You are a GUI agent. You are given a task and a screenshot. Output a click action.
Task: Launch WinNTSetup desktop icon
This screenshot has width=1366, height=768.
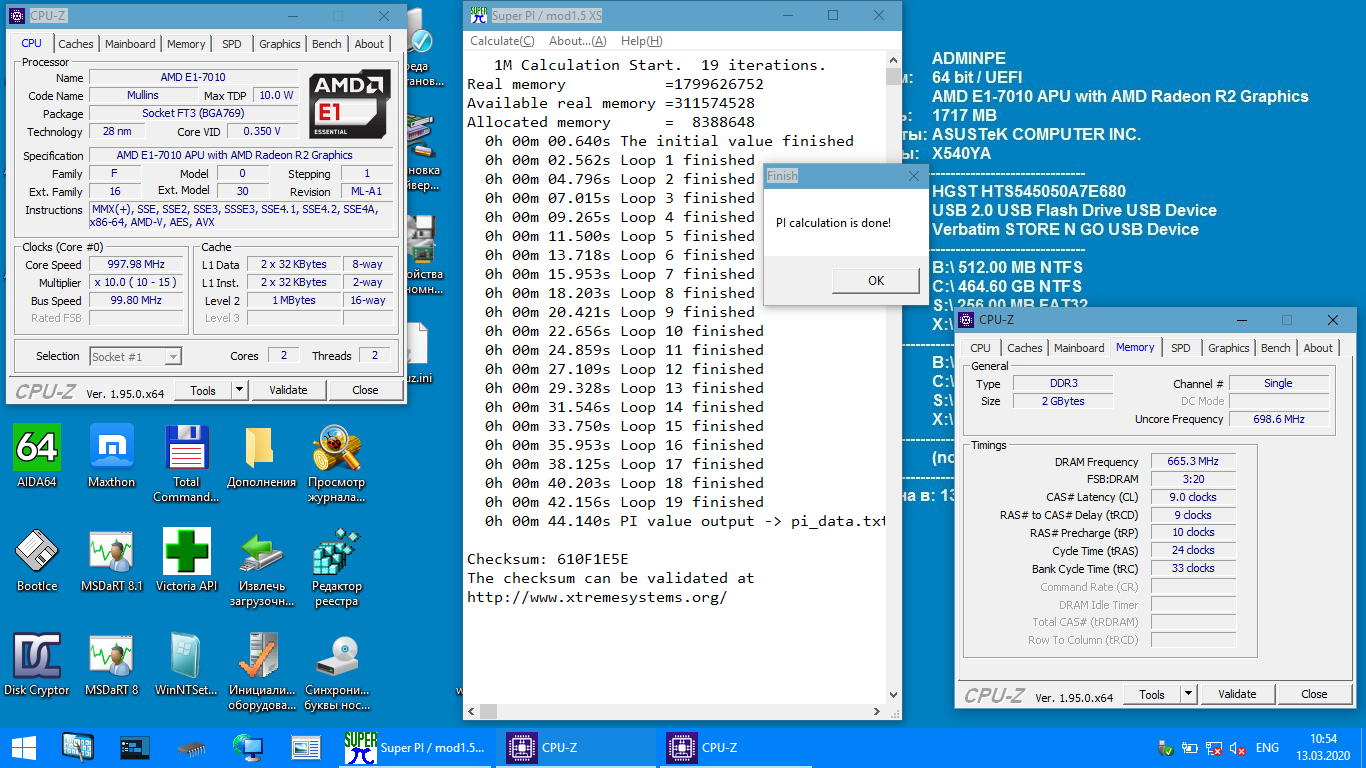click(x=186, y=664)
